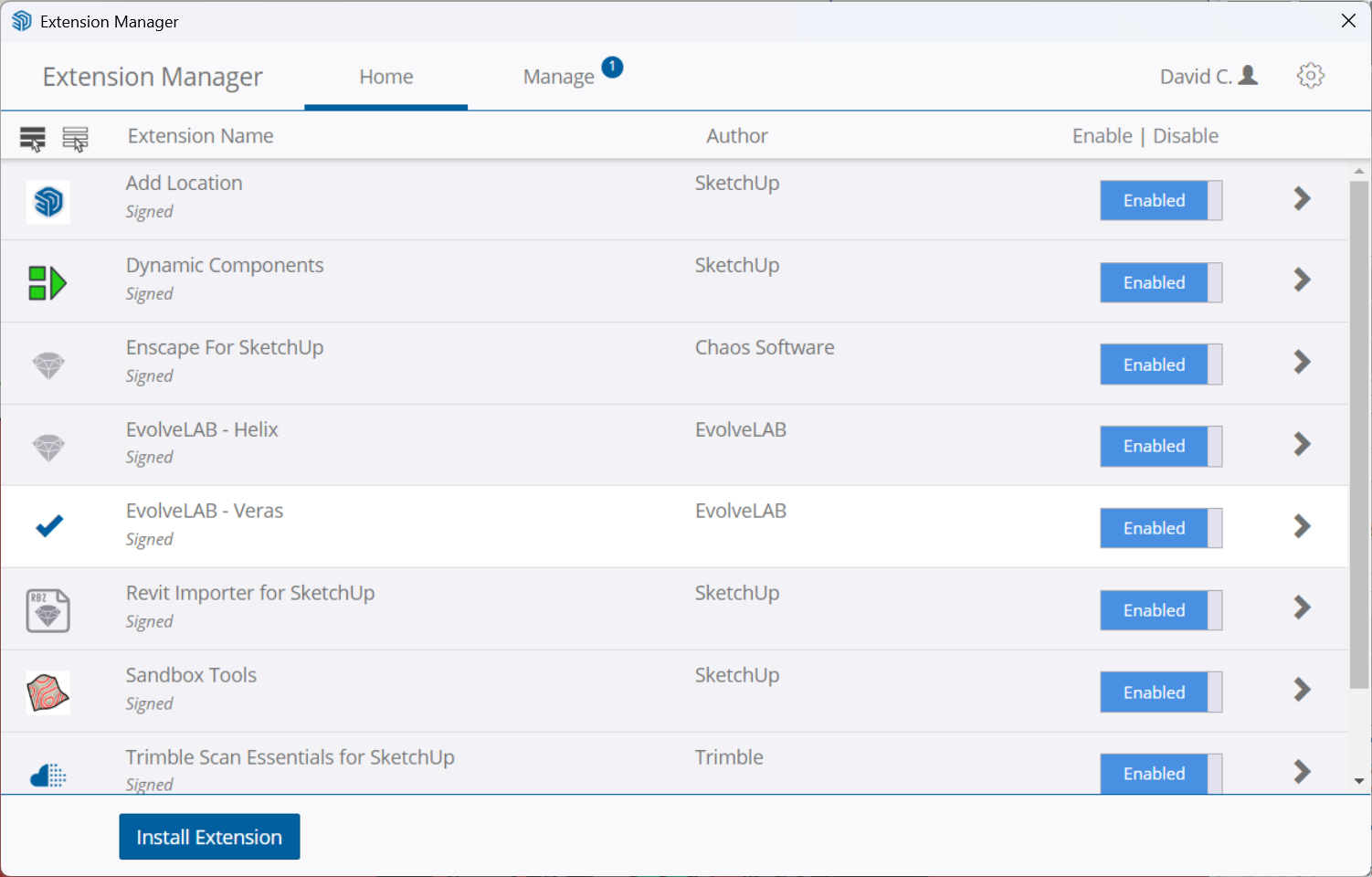Image resolution: width=1372 pixels, height=877 pixels.
Task: Expand EvolveLAB - Helix details chevron
Action: 1303,444
